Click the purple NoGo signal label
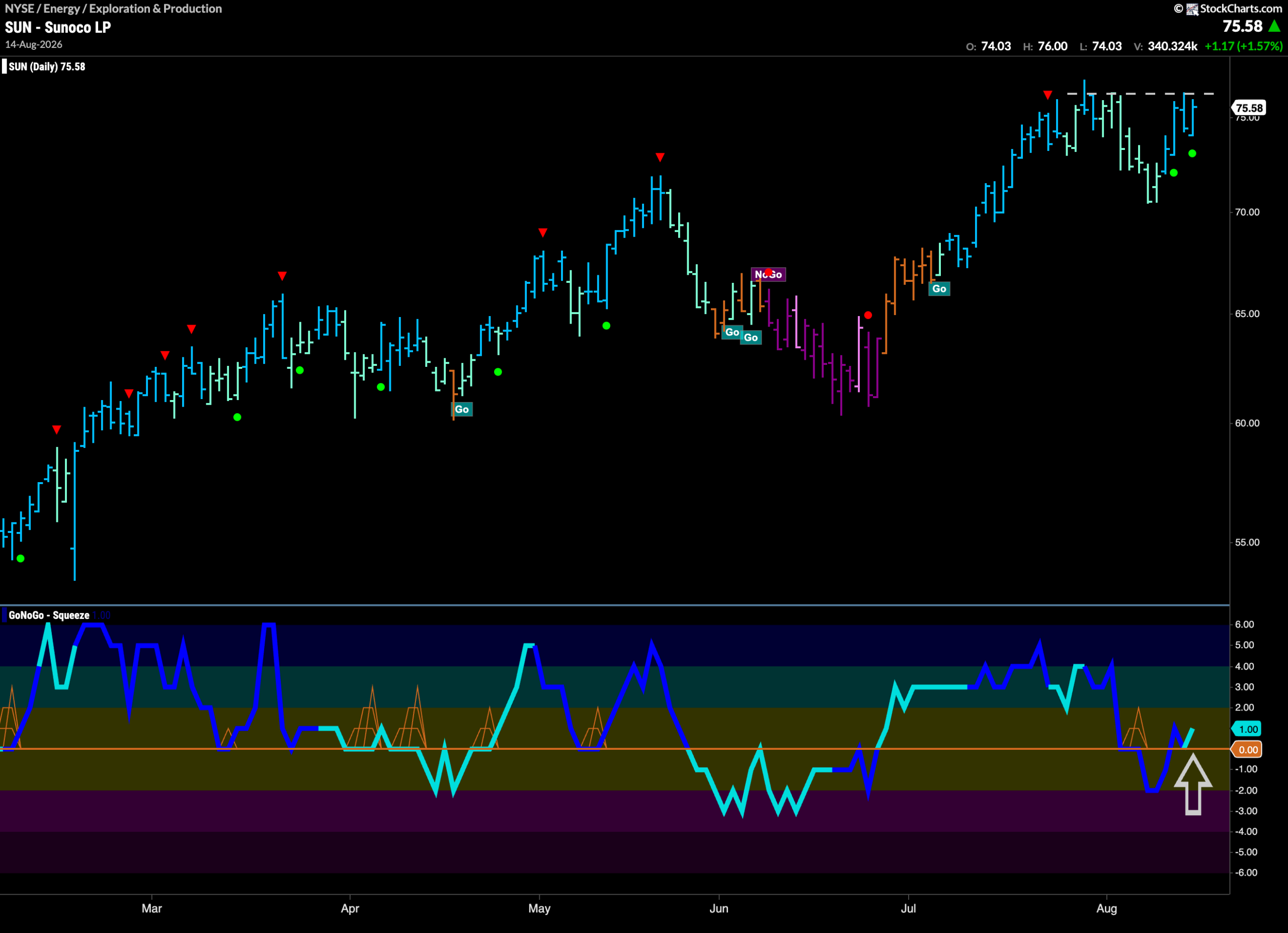This screenshot has height=933, width=1288. 768,275
